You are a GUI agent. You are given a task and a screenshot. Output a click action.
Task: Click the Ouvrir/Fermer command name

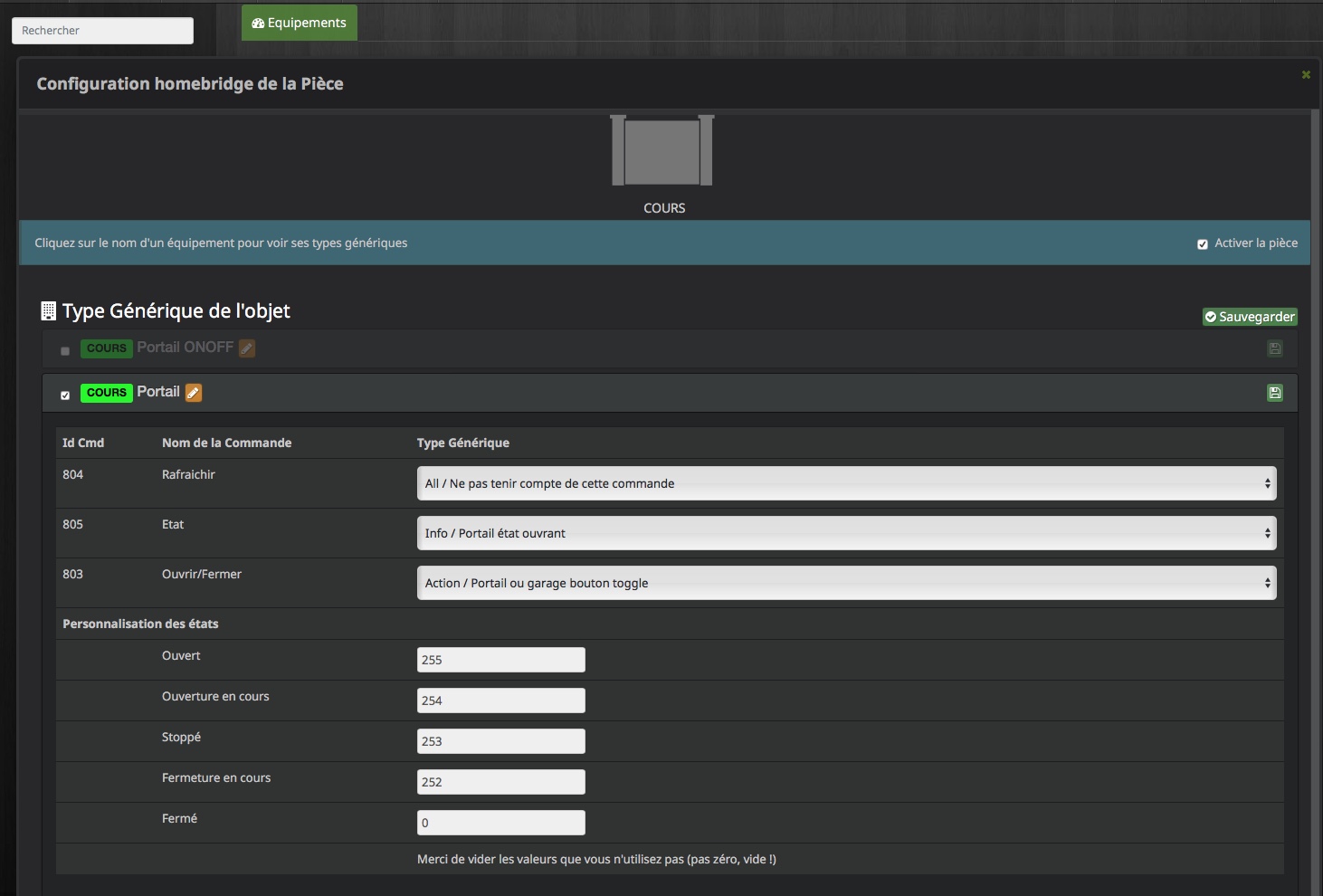[202, 574]
